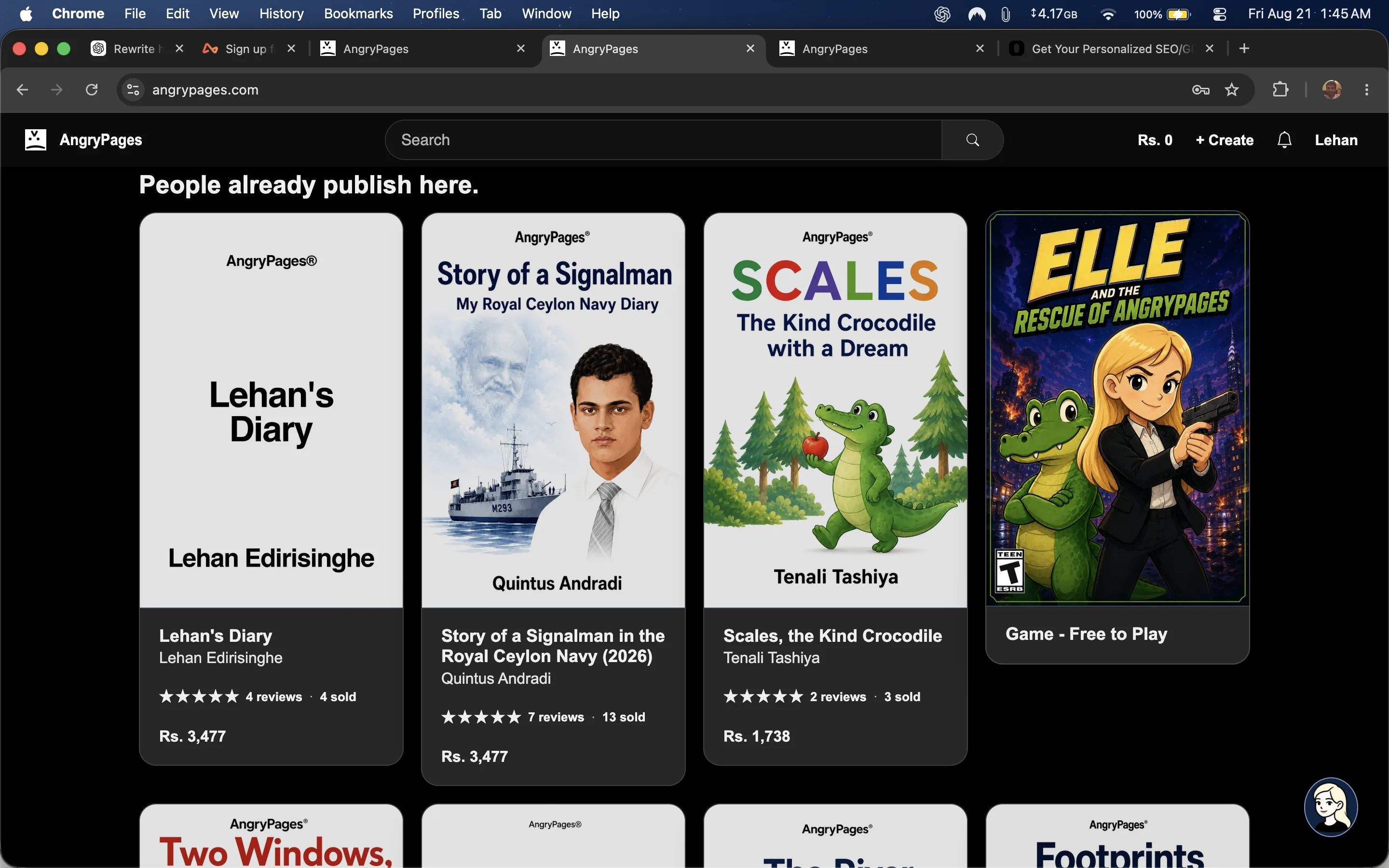Viewport: 1389px width, 868px height.
Task: Click the 7 reviews text
Action: click(556, 717)
